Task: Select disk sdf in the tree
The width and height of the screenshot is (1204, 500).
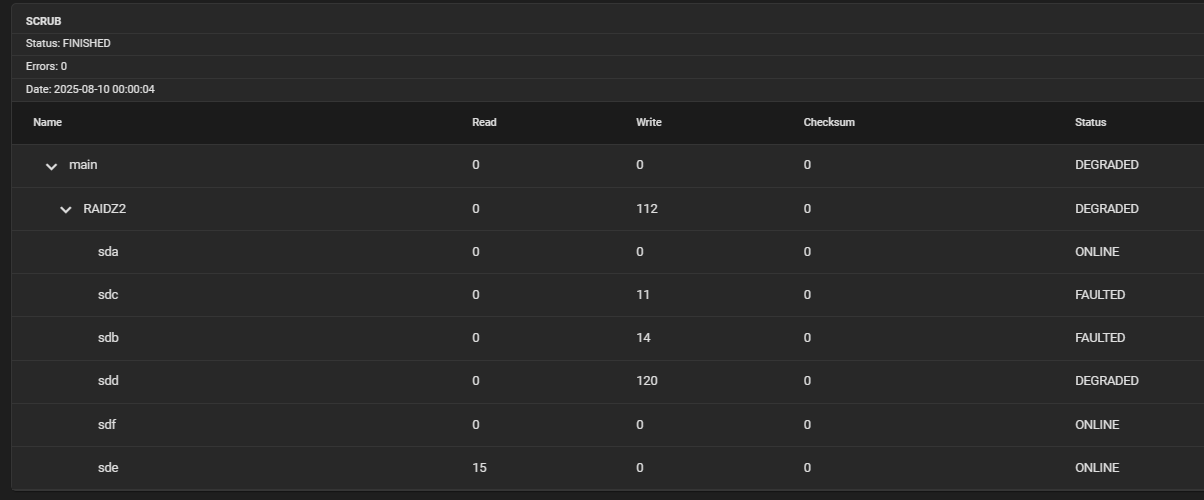Action: pyautogui.click(x=107, y=425)
